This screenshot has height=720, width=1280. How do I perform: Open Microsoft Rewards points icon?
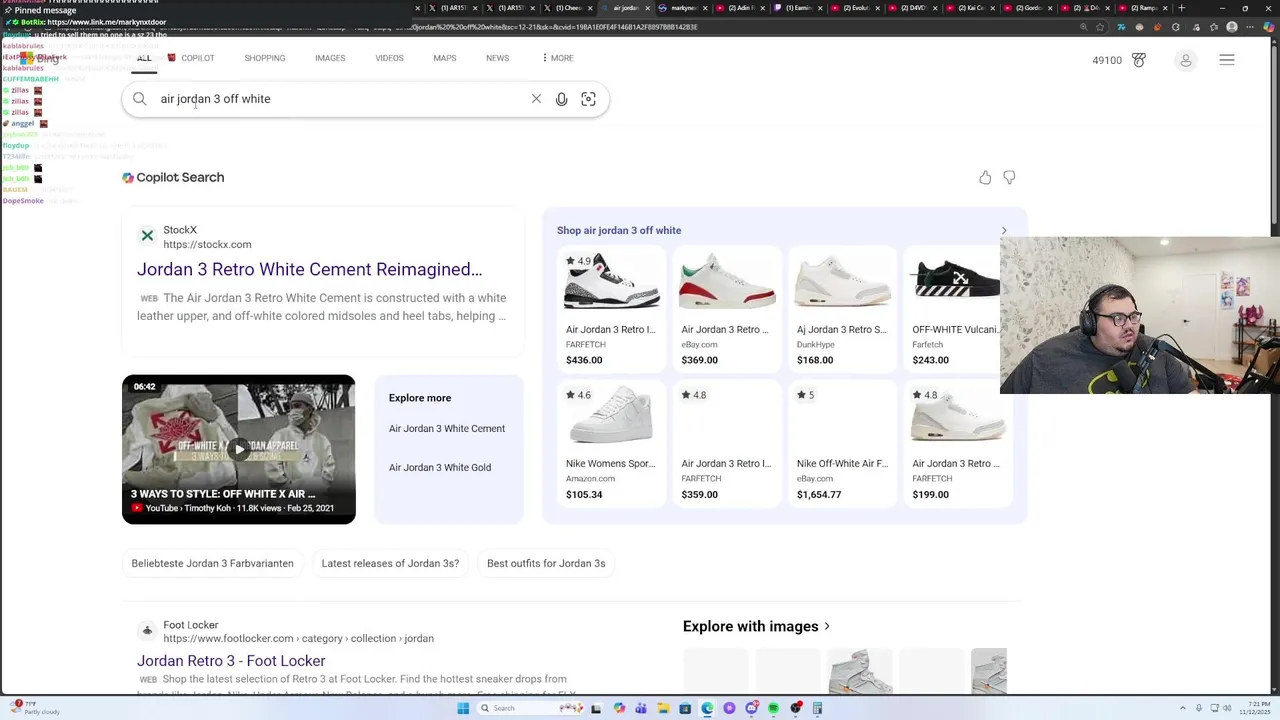point(1139,60)
